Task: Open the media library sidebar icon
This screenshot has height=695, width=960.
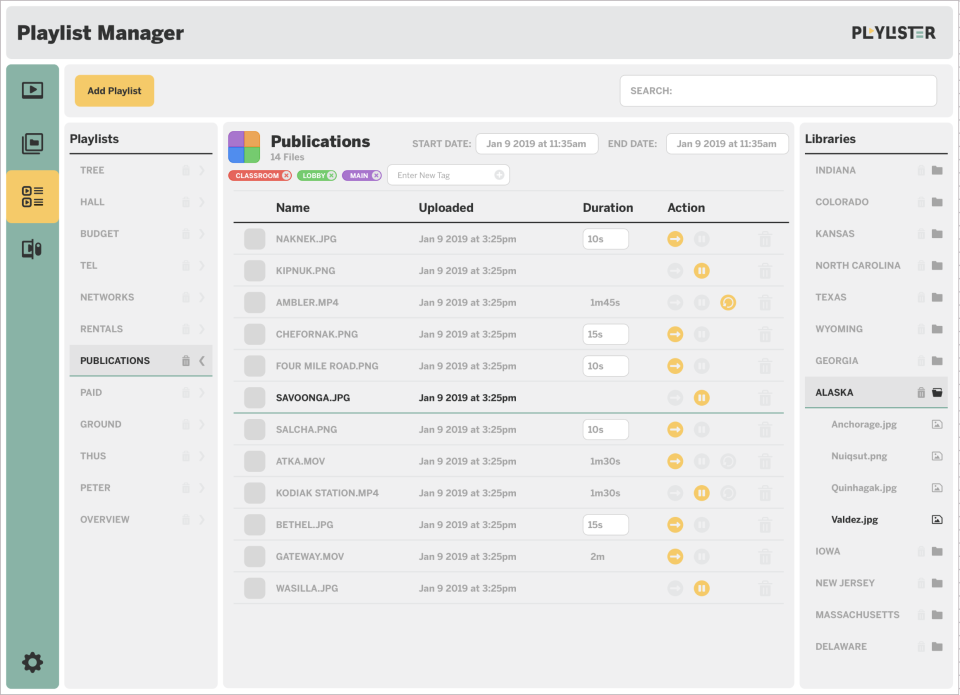Action: click(x=32, y=143)
